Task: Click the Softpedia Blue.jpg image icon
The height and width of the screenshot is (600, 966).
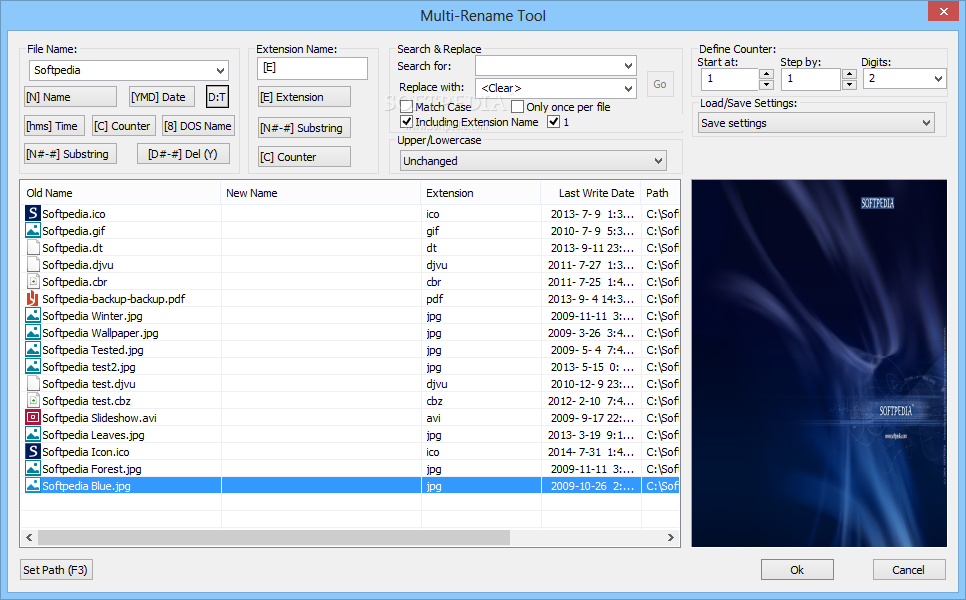Action: (x=33, y=485)
